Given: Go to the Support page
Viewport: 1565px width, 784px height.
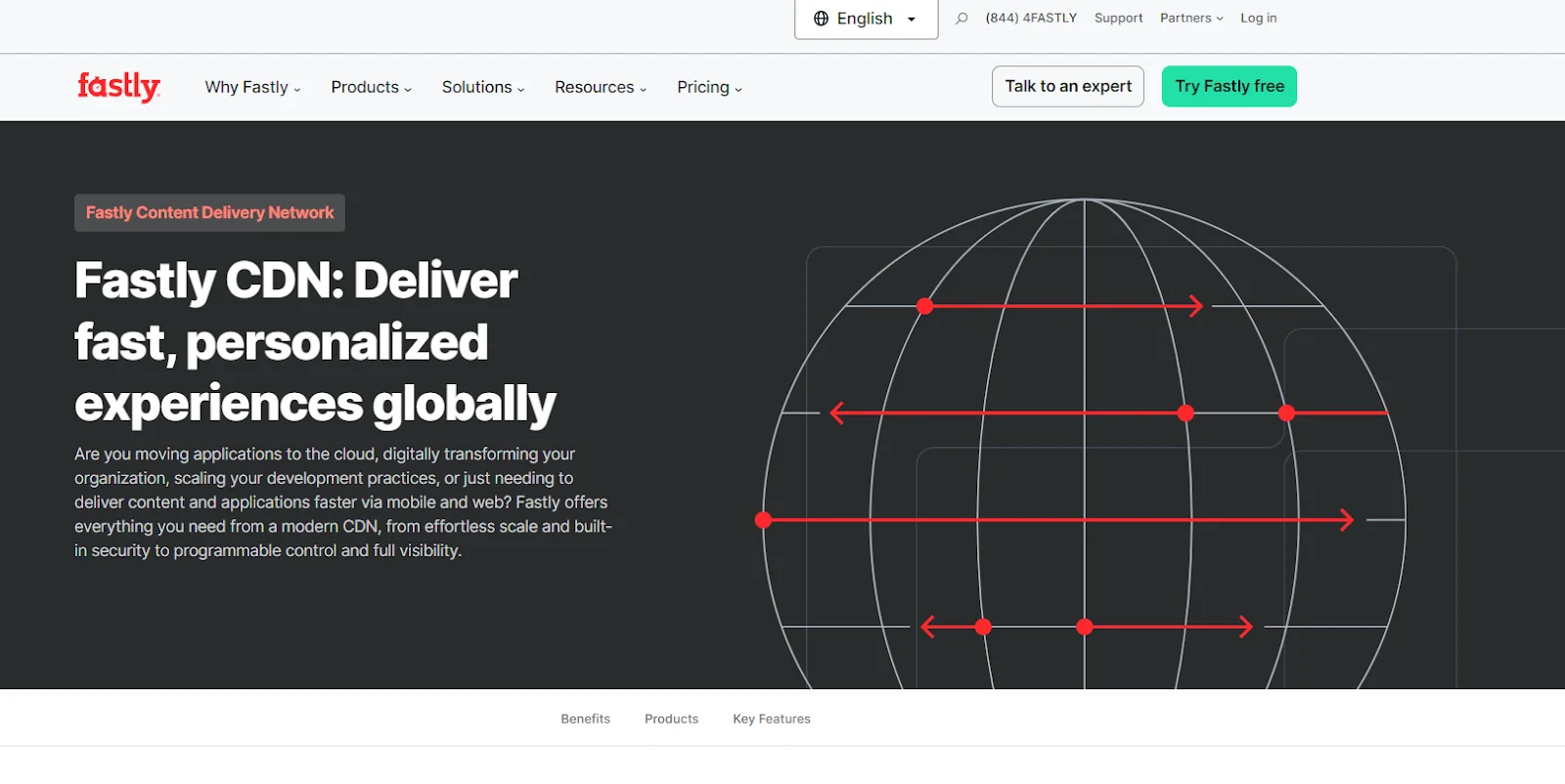Looking at the screenshot, I should [x=1118, y=18].
